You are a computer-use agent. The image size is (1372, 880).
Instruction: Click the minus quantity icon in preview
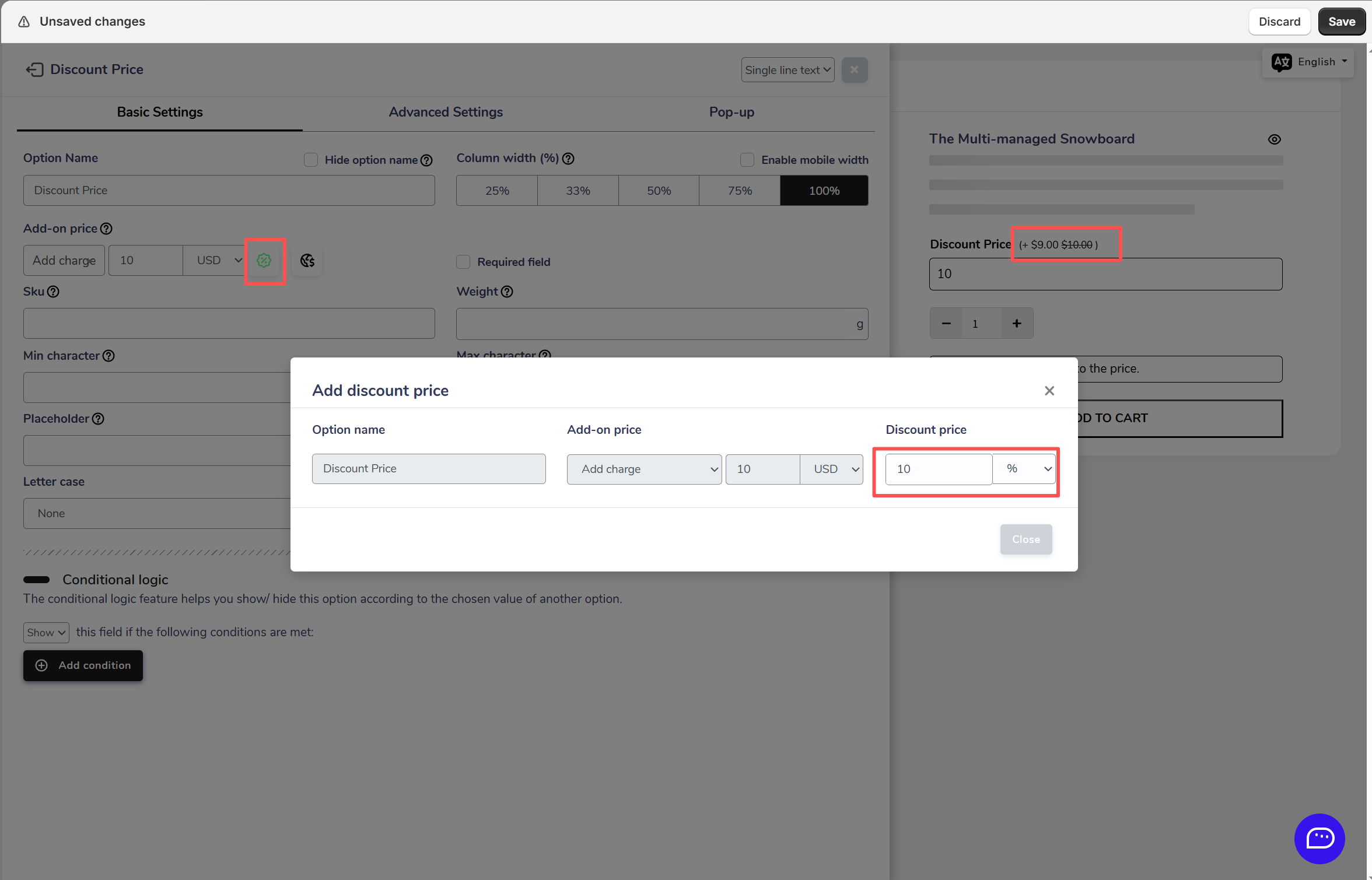tap(946, 324)
